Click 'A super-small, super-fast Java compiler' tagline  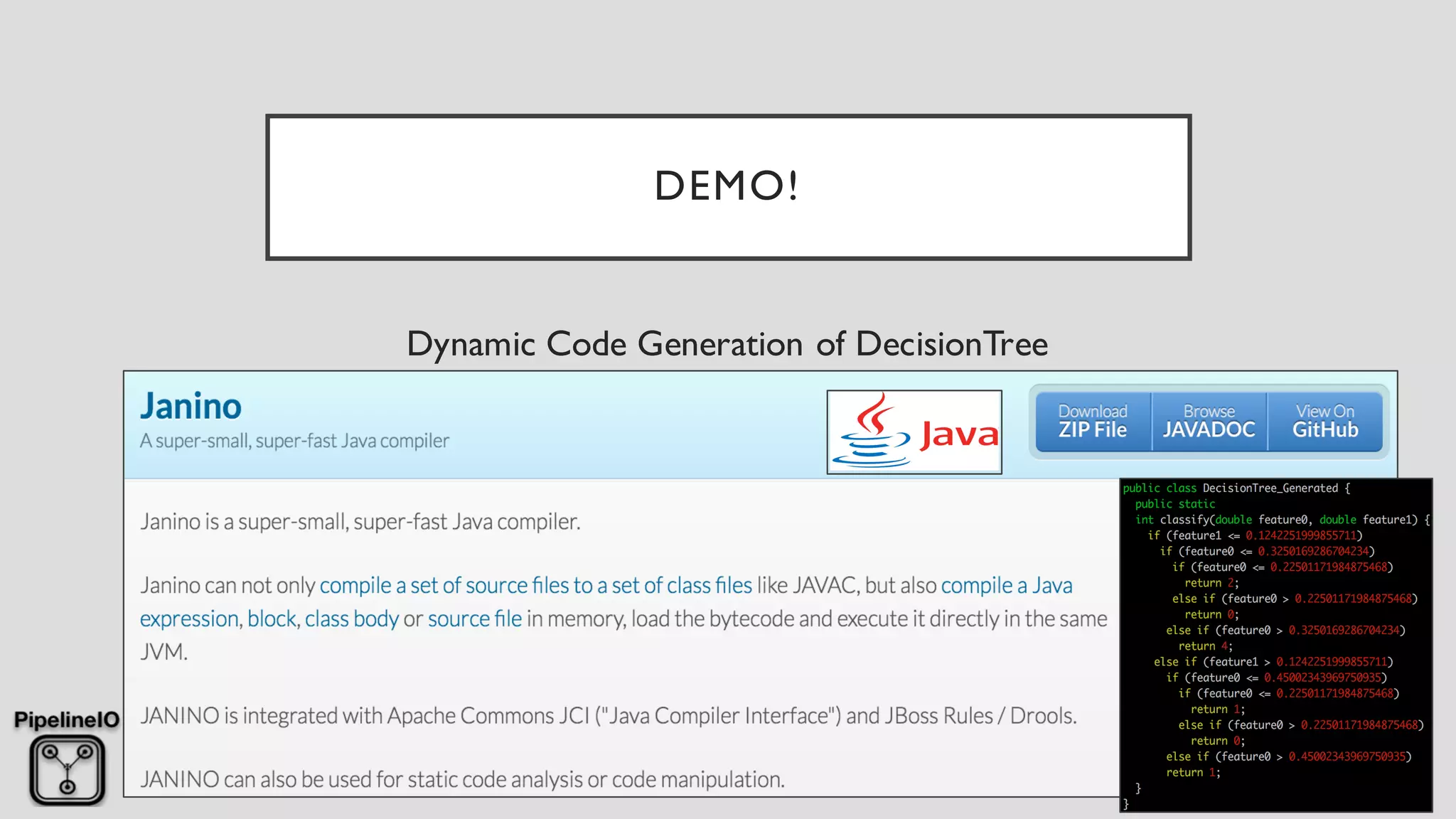294,441
